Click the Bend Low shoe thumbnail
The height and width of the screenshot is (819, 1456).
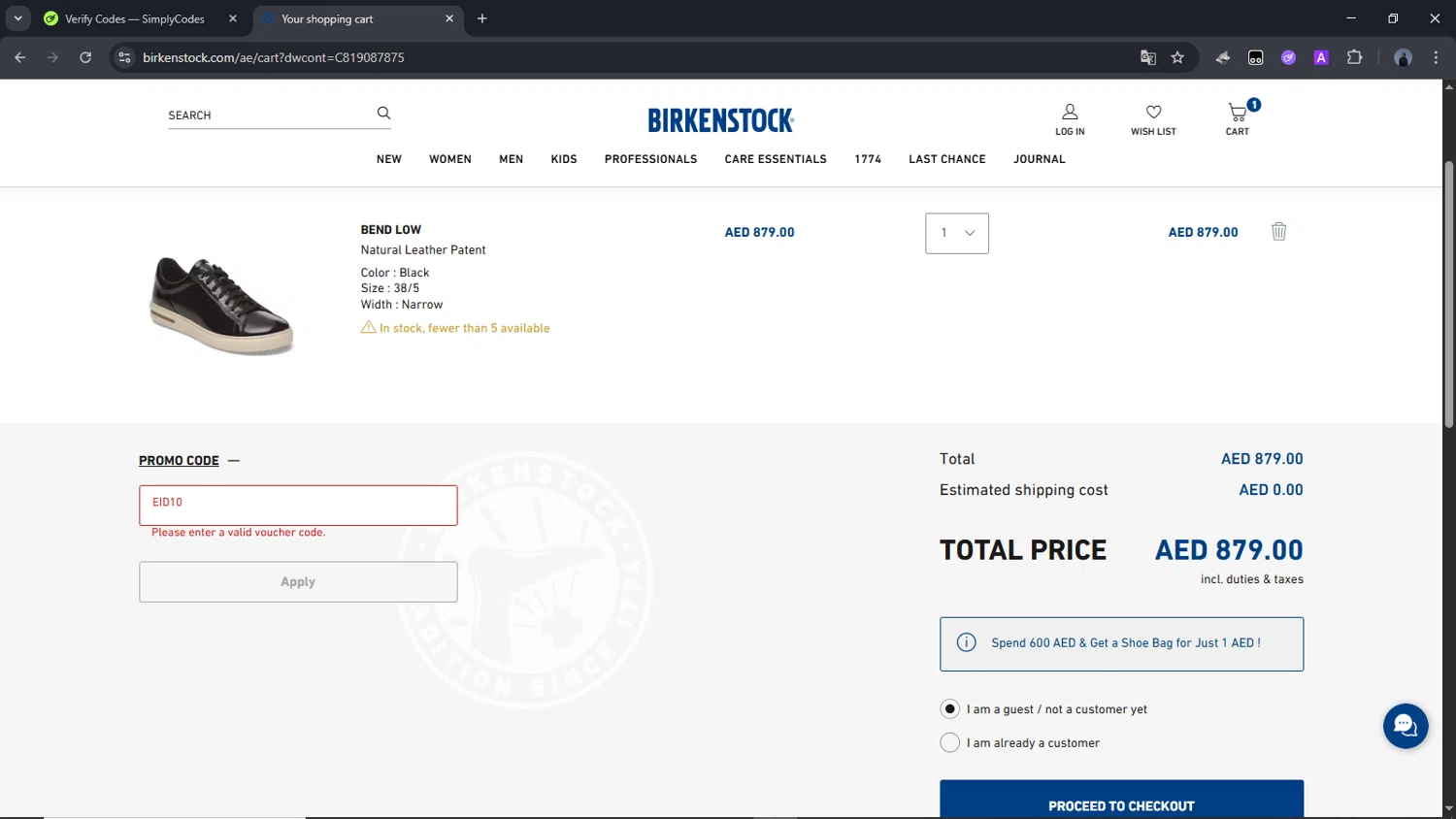point(221,304)
